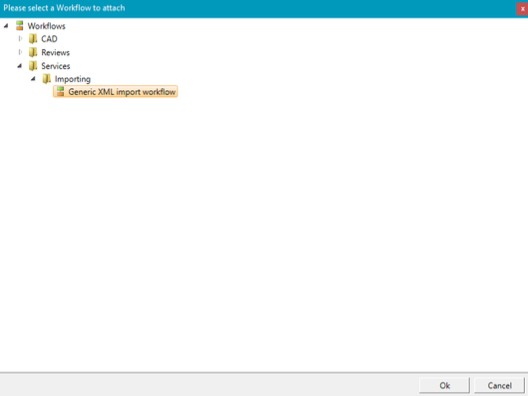Select the Importing tree label
This screenshot has width=528, height=396.
click(x=73, y=79)
